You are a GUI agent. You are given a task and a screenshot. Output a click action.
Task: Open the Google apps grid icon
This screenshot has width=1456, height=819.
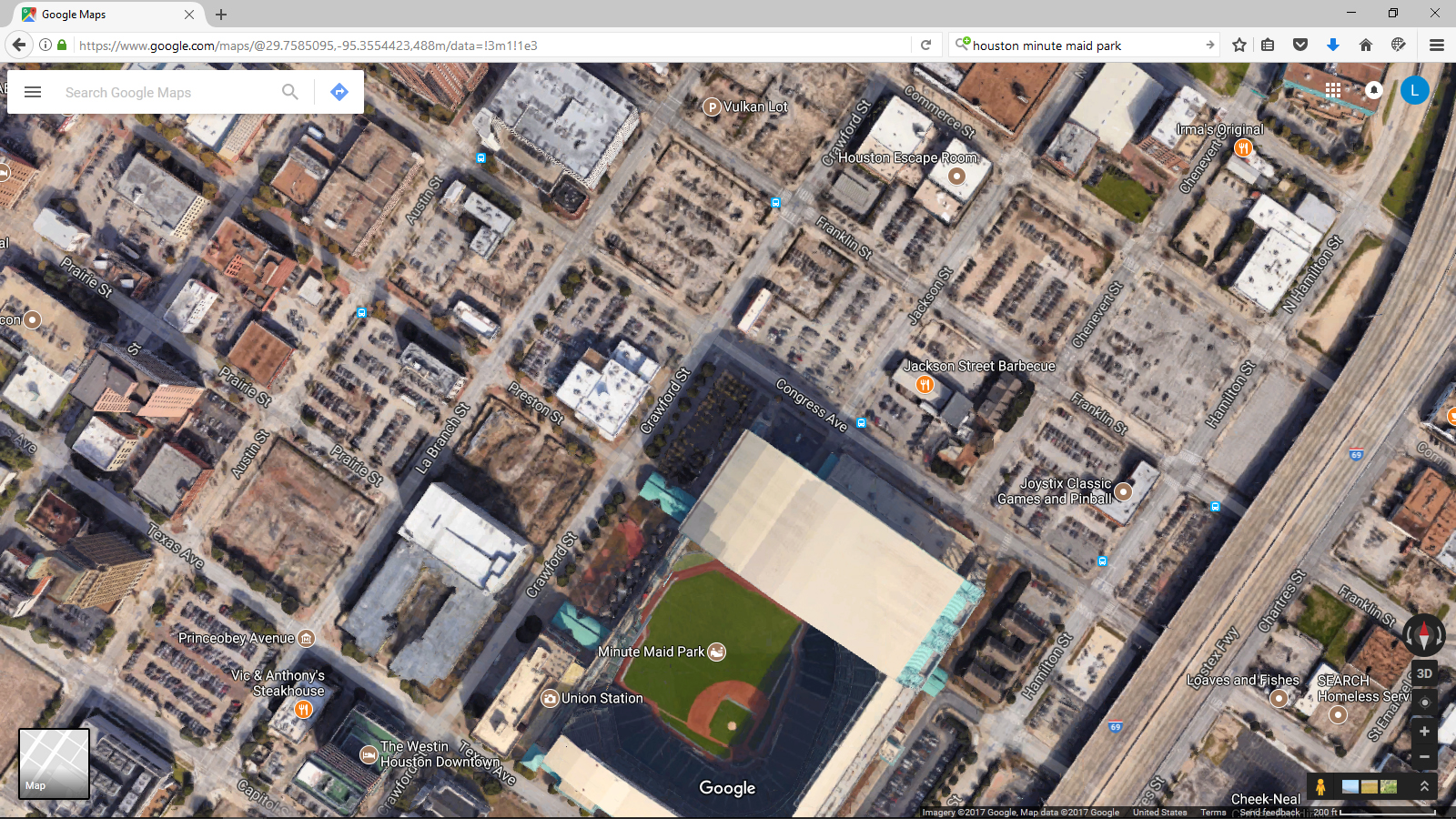pyautogui.click(x=1333, y=89)
